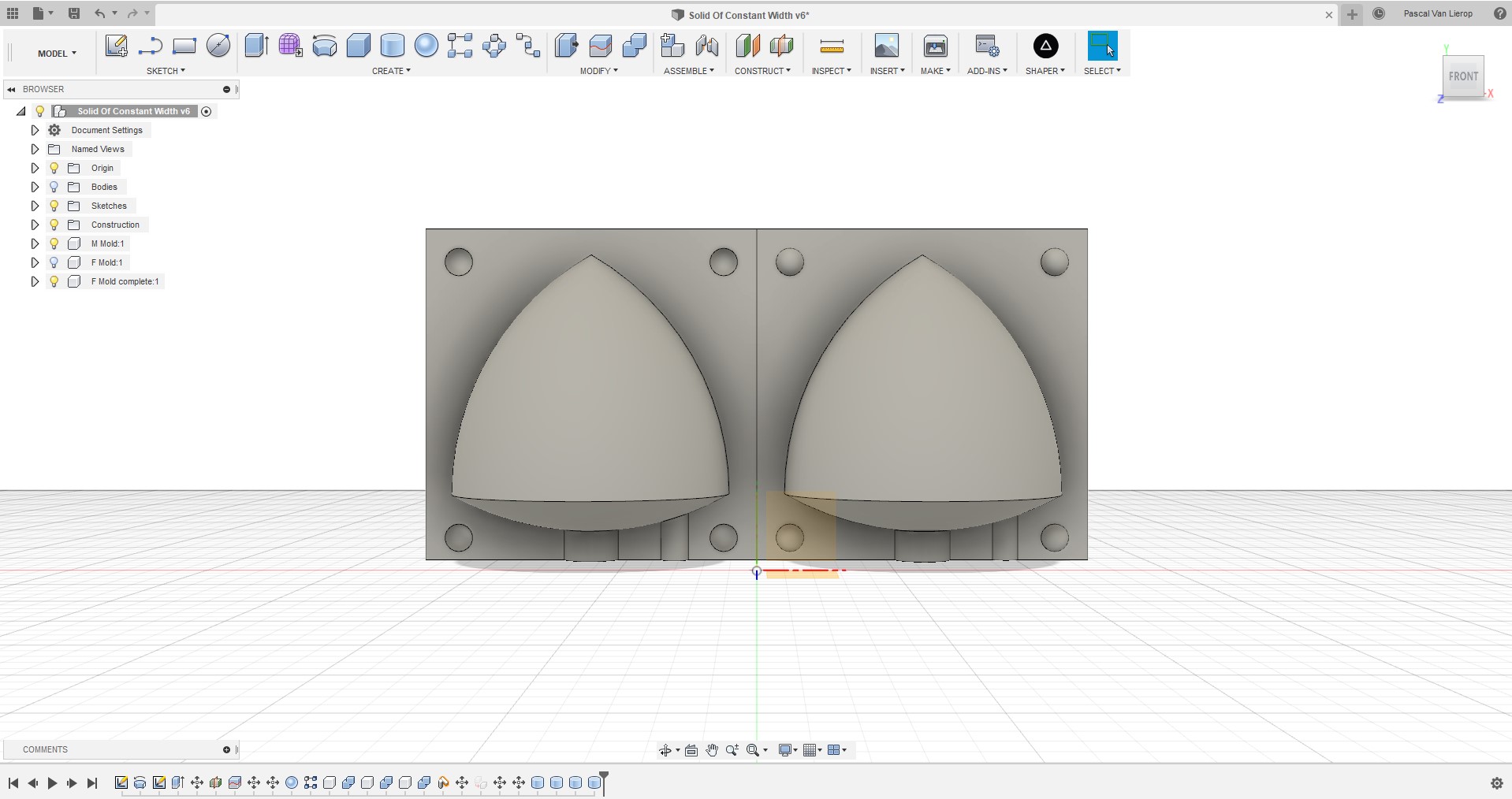Viewport: 1512px width, 799px height.
Task: Open the Create Form sculpt tool
Action: (290, 46)
